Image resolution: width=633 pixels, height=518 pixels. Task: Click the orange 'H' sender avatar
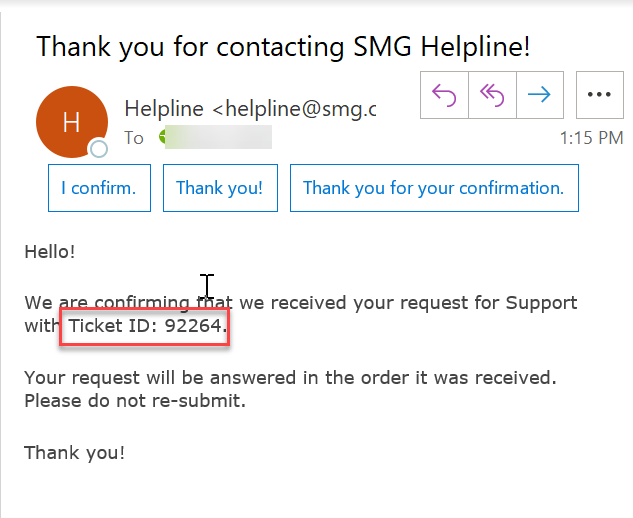click(71, 122)
